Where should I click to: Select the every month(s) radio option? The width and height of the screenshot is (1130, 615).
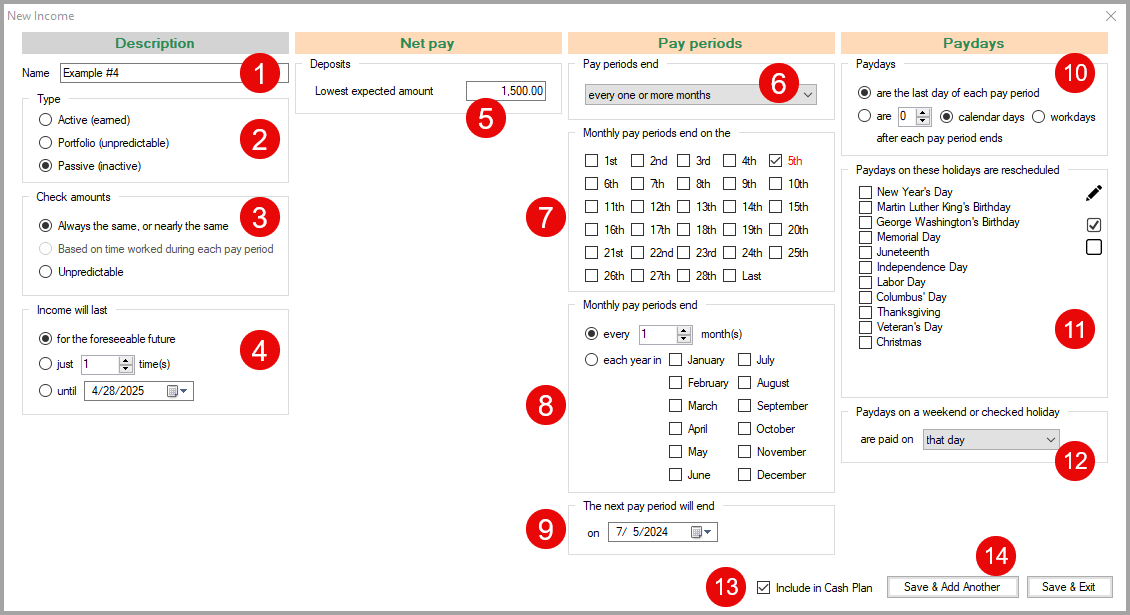pos(592,334)
